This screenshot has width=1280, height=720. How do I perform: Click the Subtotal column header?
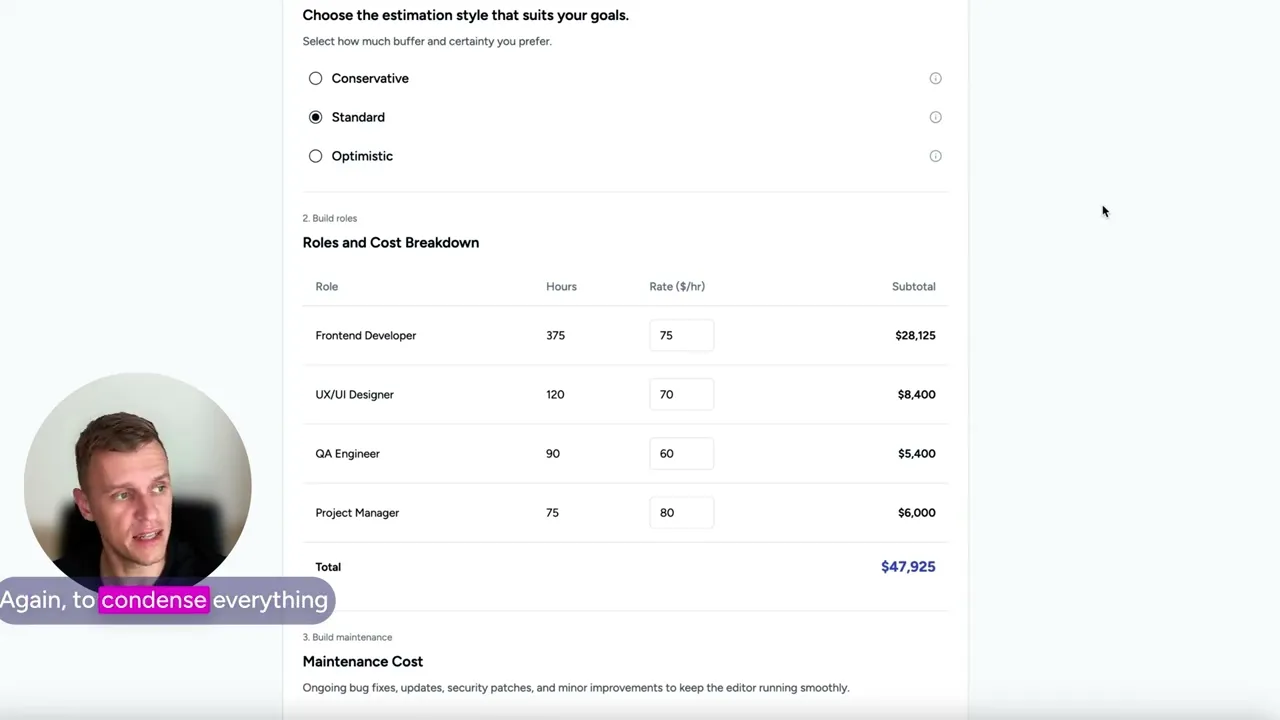914,286
